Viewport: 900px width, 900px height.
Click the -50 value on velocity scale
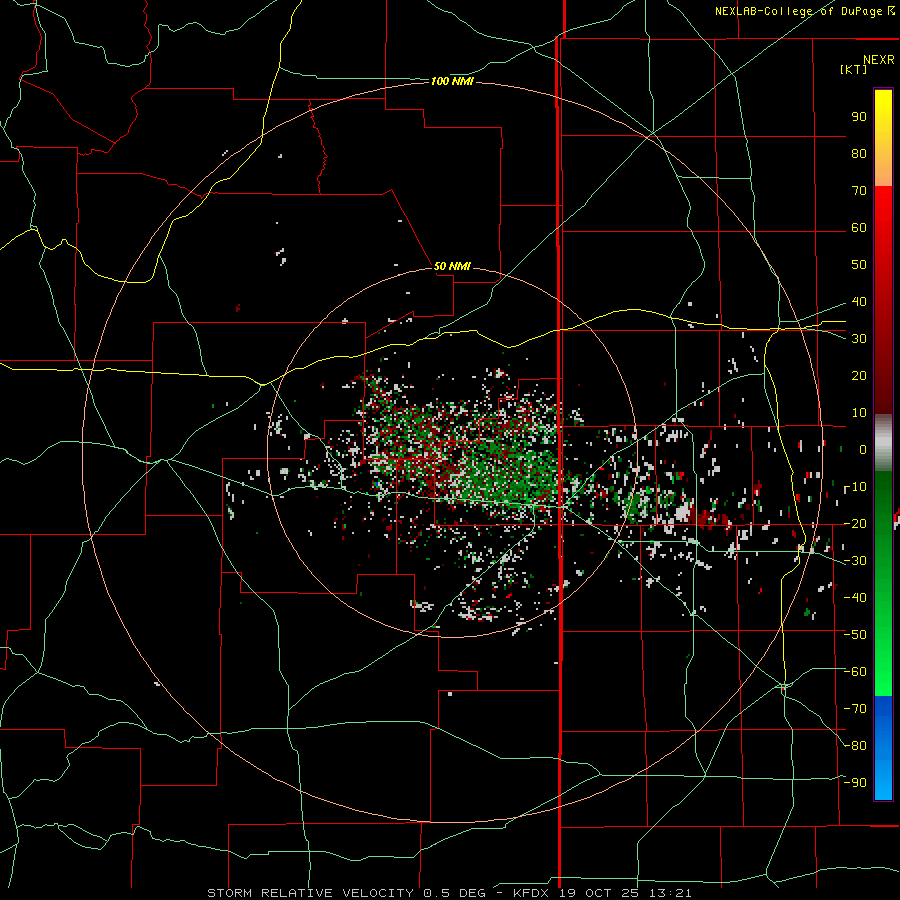tap(855, 635)
